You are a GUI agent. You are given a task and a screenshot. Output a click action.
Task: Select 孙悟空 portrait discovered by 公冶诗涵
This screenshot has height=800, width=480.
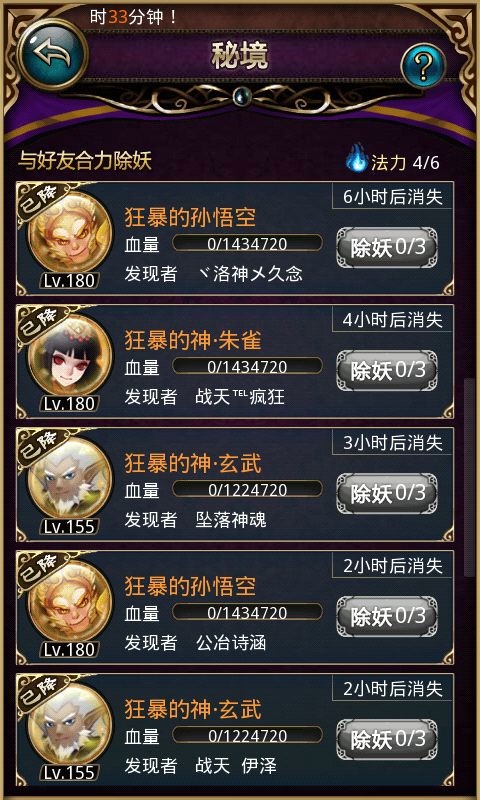pyautogui.click(x=69, y=604)
